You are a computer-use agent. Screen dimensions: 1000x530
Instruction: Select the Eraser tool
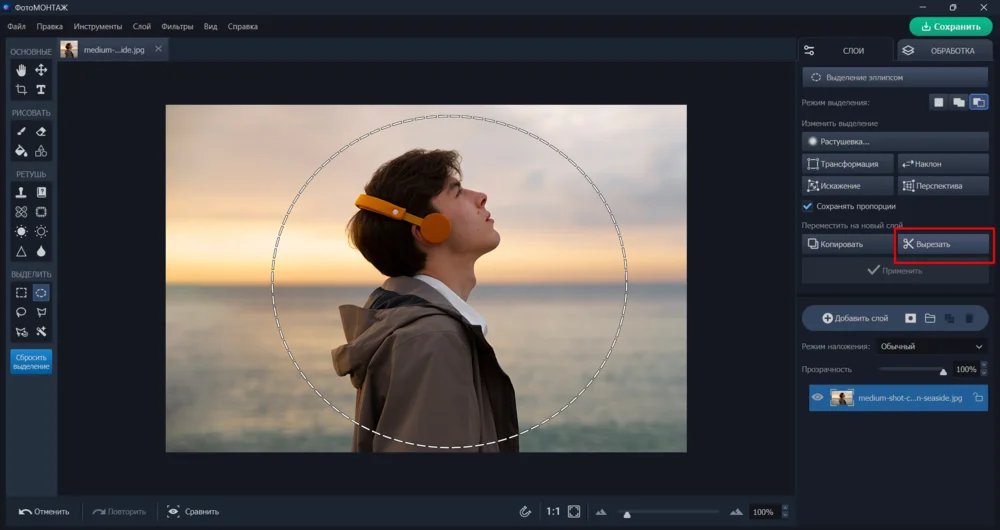click(x=41, y=131)
